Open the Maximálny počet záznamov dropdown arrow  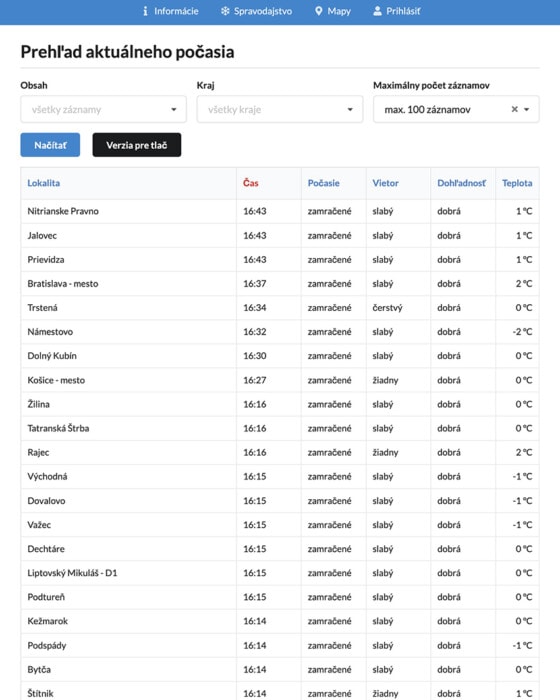527,109
